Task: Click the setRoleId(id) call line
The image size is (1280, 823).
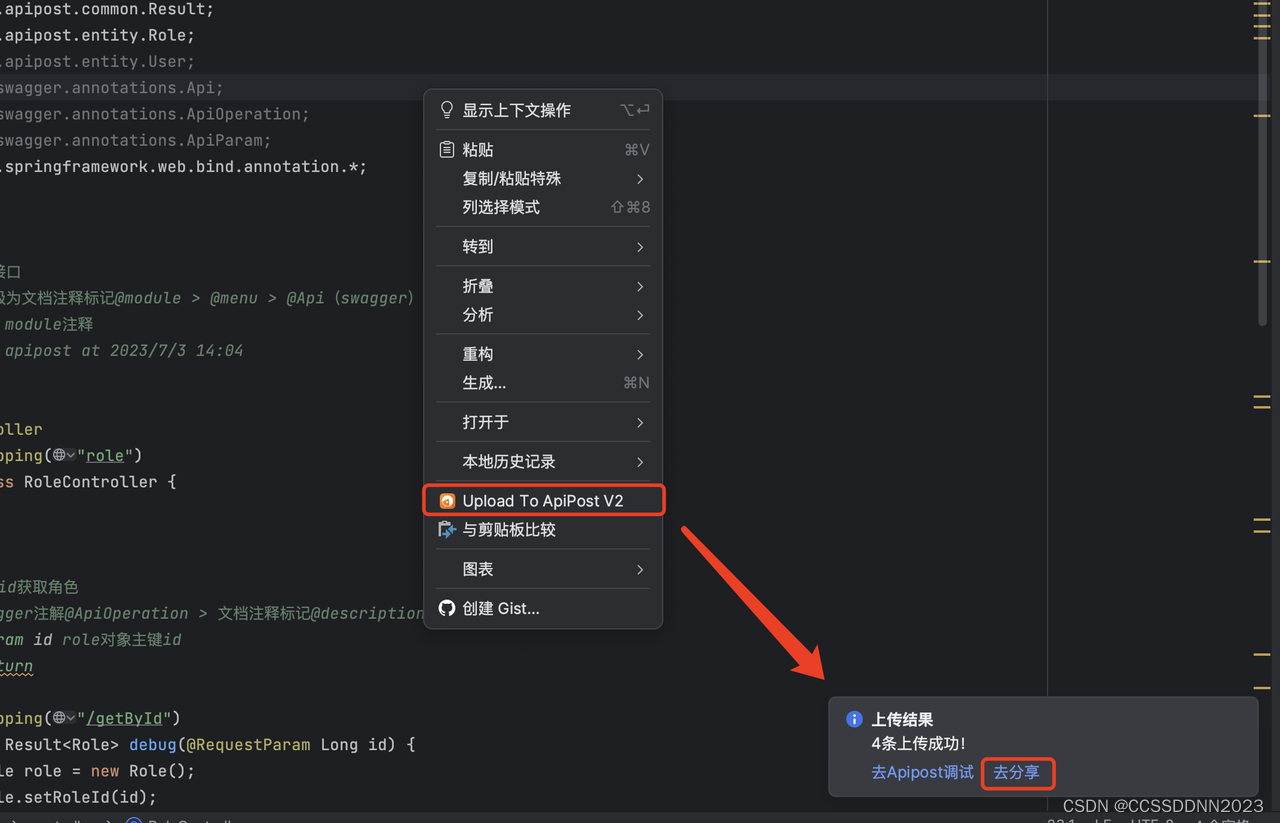Action: [x=78, y=797]
